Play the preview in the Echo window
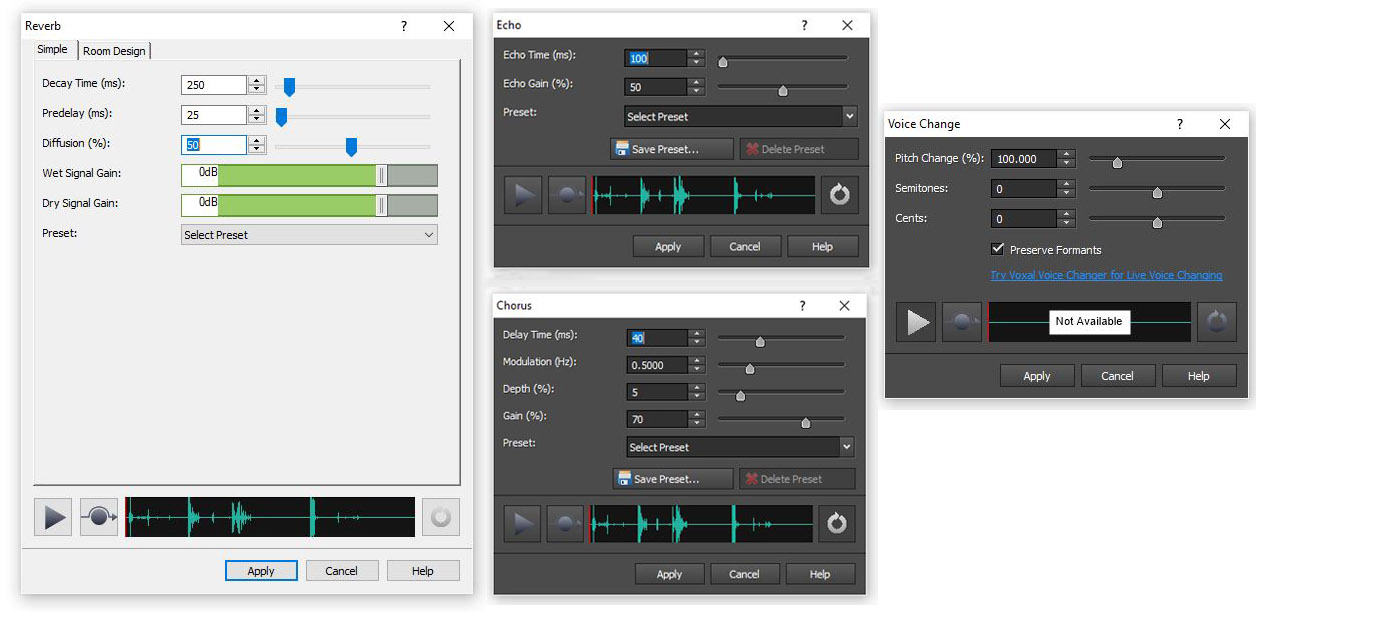The height and width of the screenshot is (618, 1396). 523,195
